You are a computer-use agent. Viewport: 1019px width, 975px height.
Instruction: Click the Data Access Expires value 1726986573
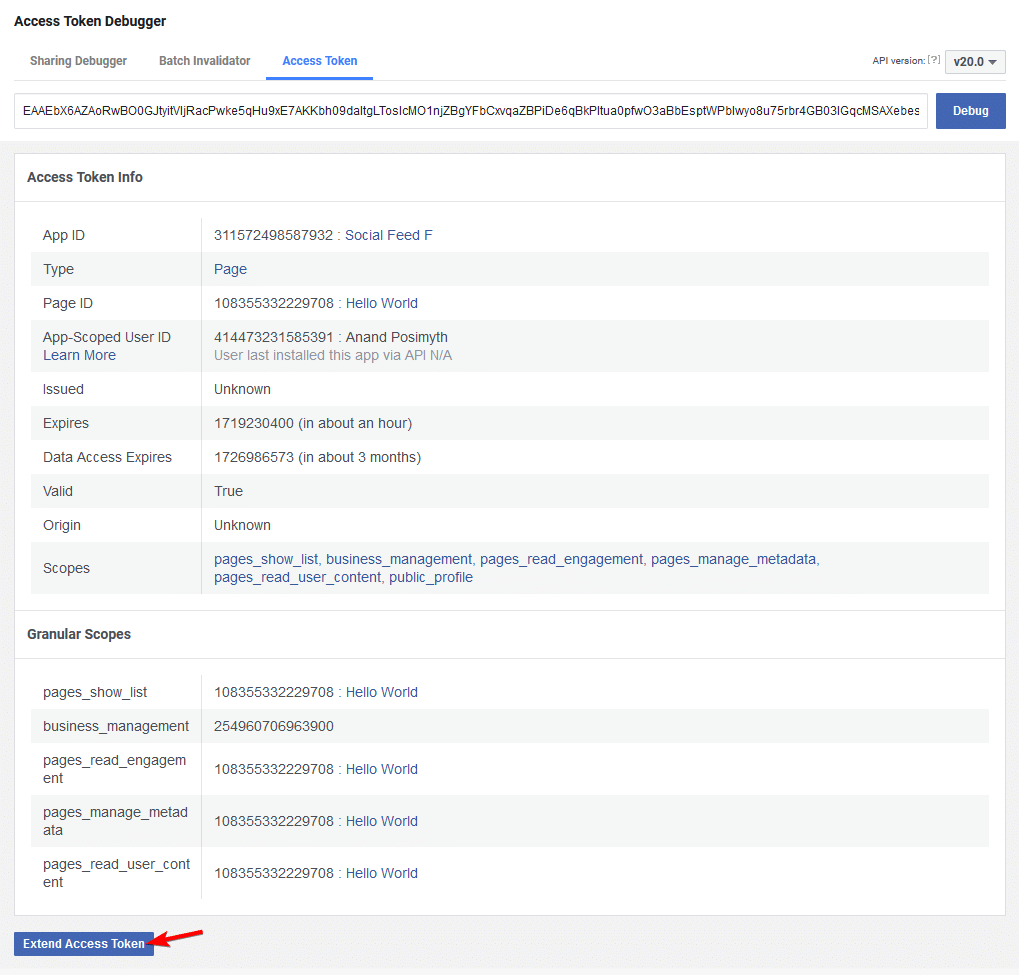(x=253, y=457)
